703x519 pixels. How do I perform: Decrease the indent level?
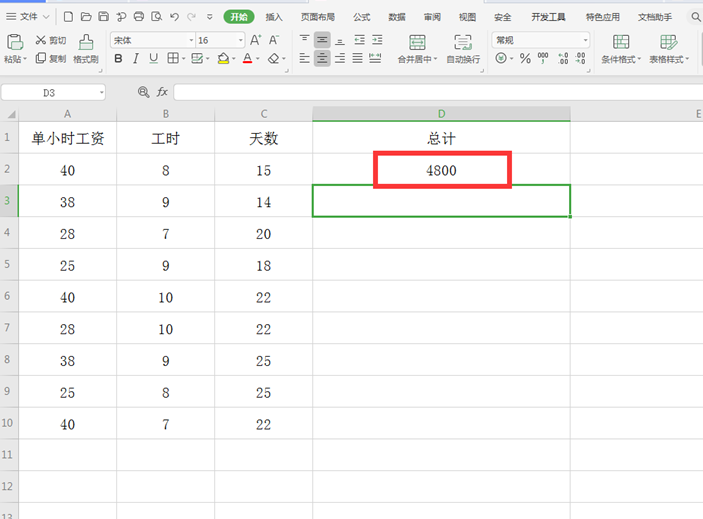(360, 40)
